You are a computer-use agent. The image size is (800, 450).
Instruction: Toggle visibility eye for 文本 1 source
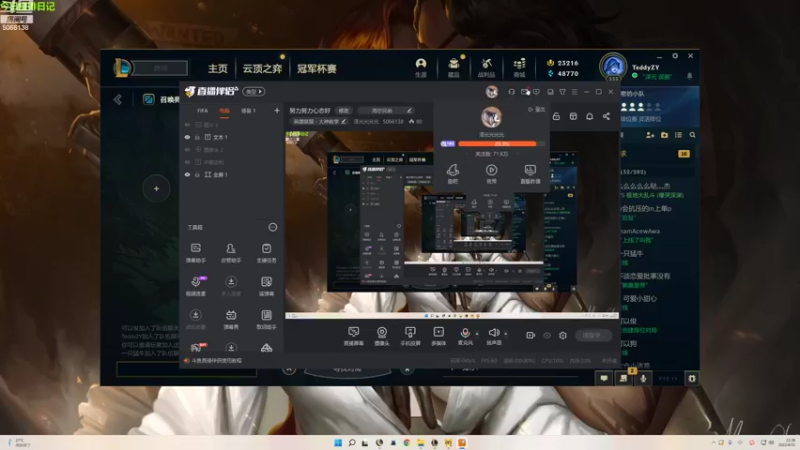[x=187, y=137]
